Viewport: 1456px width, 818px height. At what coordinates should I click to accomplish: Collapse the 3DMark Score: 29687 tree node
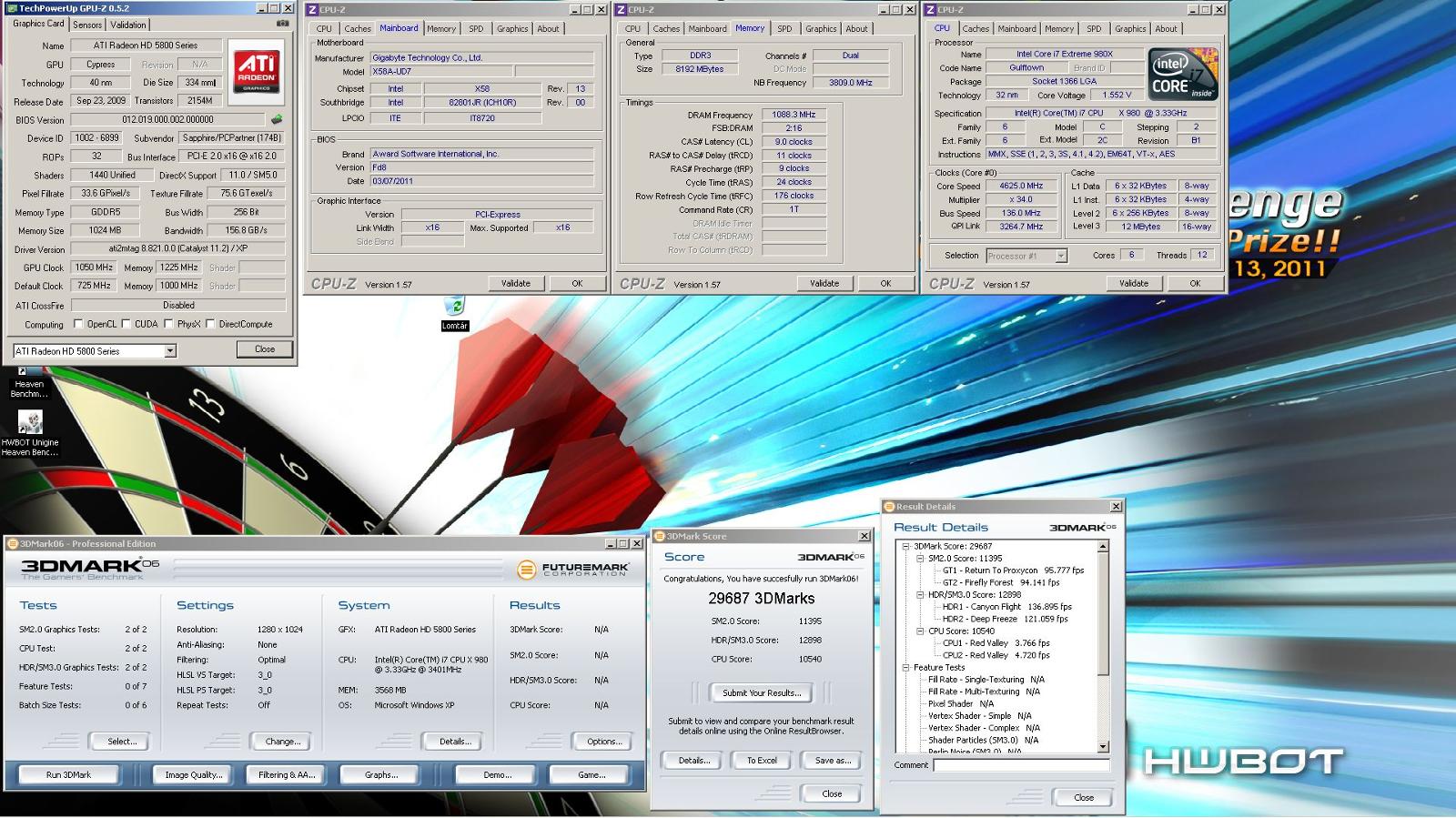click(905, 547)
